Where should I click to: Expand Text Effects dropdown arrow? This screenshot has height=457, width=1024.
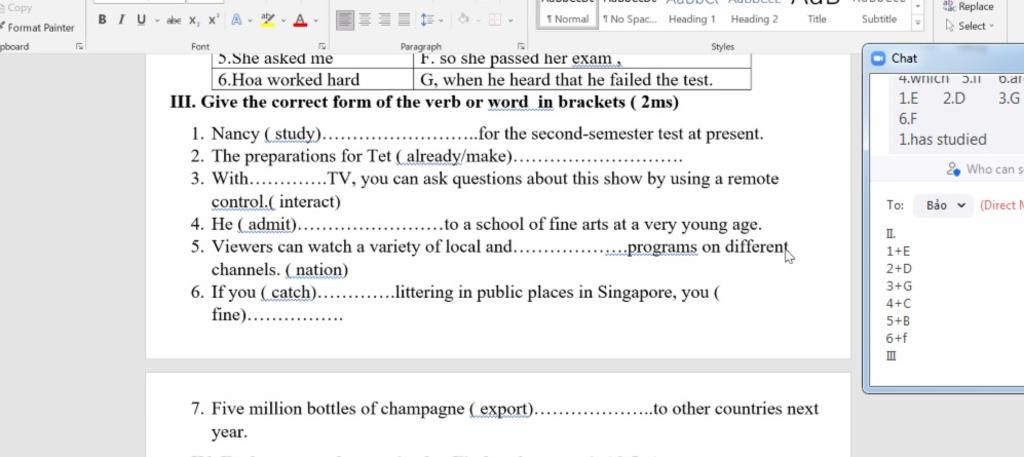[x=250, y=20]
